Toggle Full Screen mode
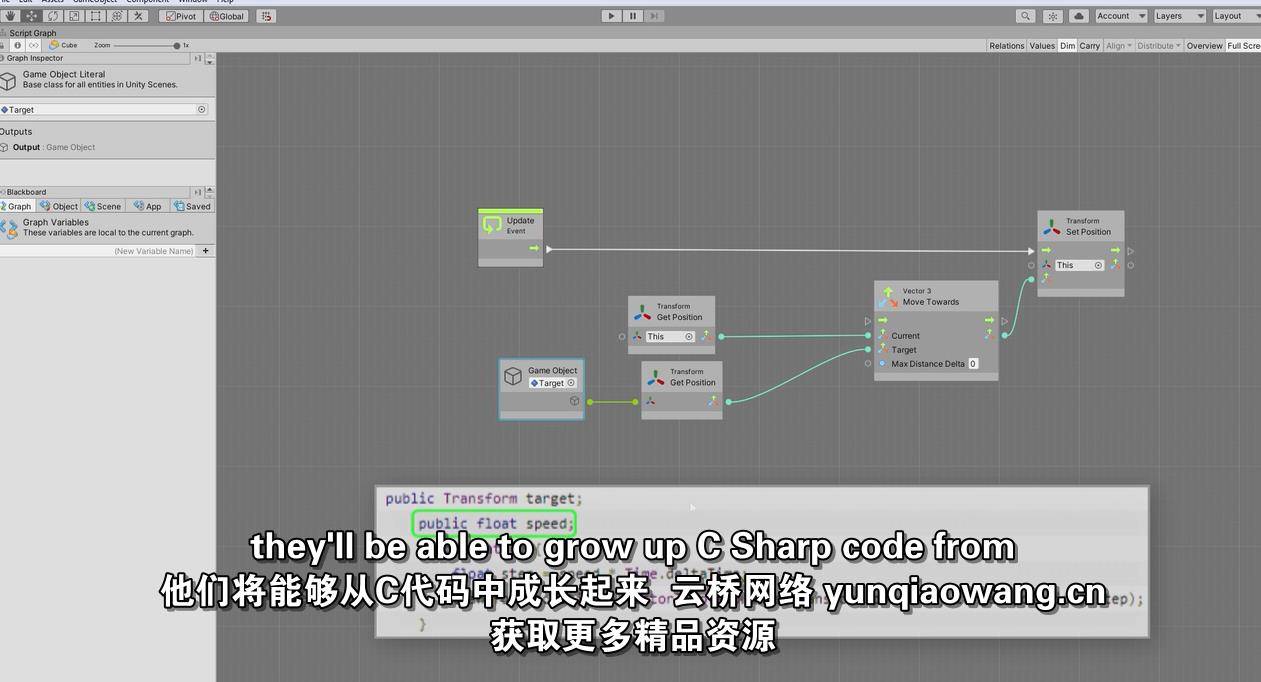This screenshot has width=1261, height=682. pos(1243,46)
